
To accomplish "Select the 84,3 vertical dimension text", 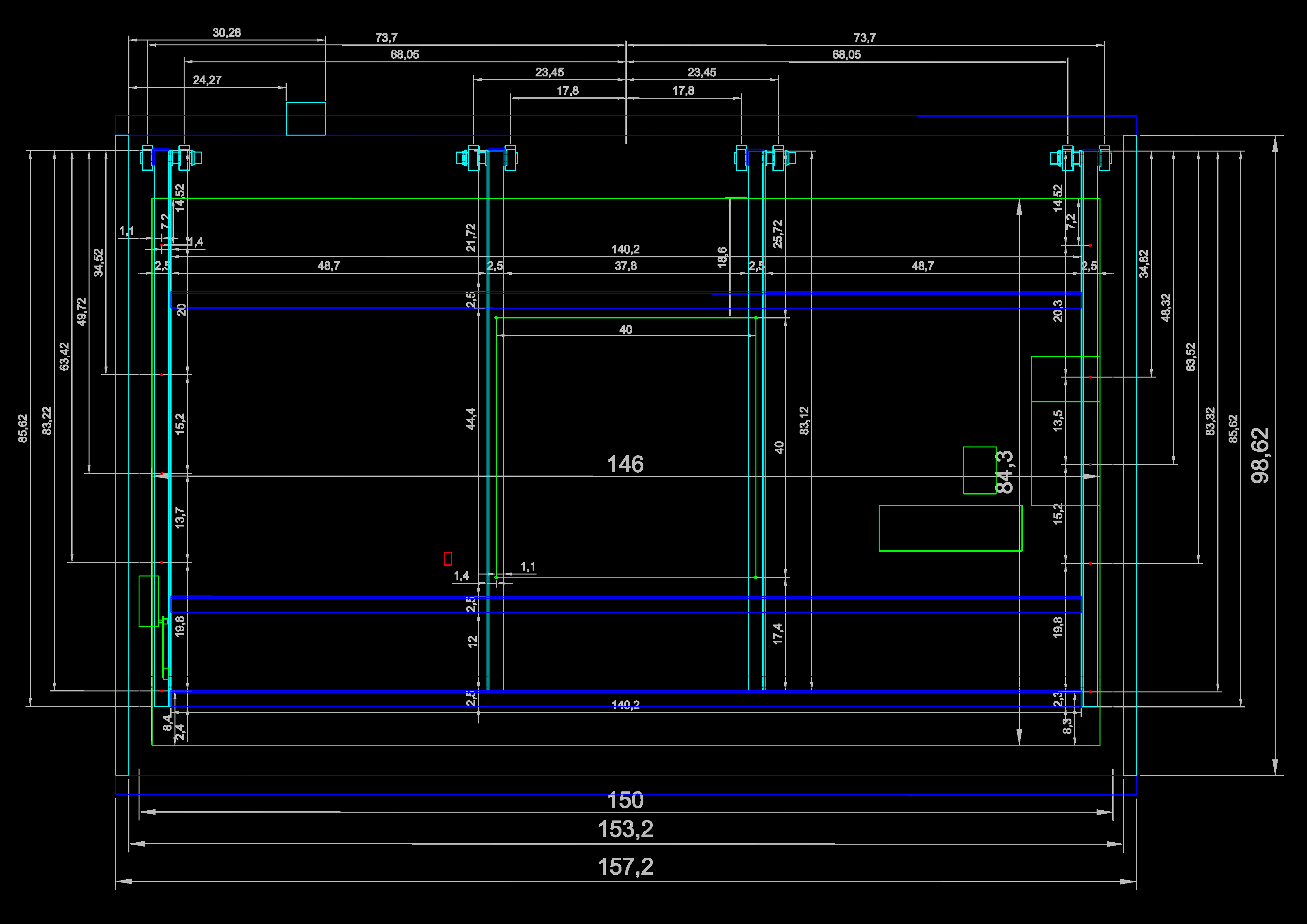I will [1004, 472].
